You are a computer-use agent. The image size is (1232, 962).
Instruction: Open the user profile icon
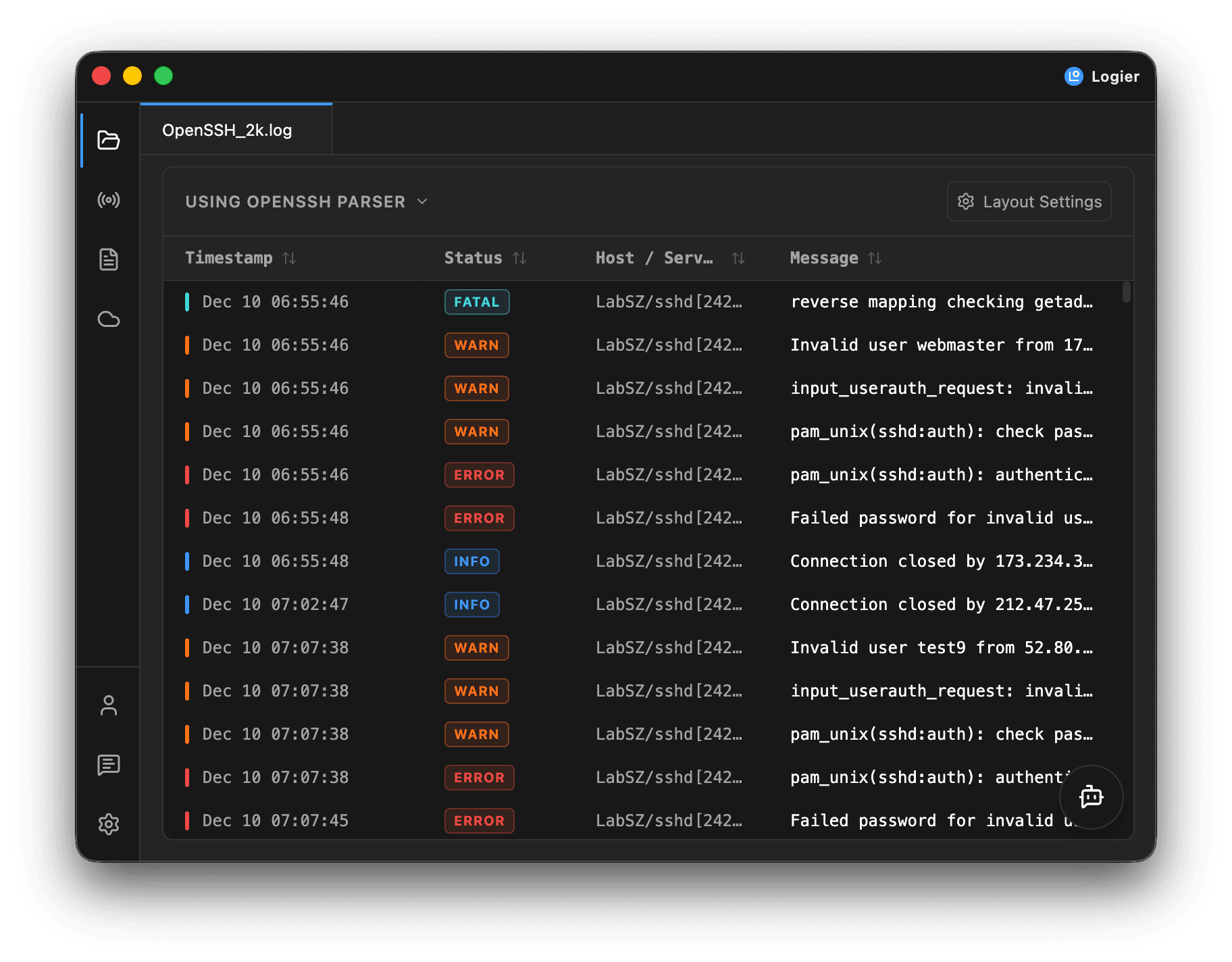tap(108, 705)
